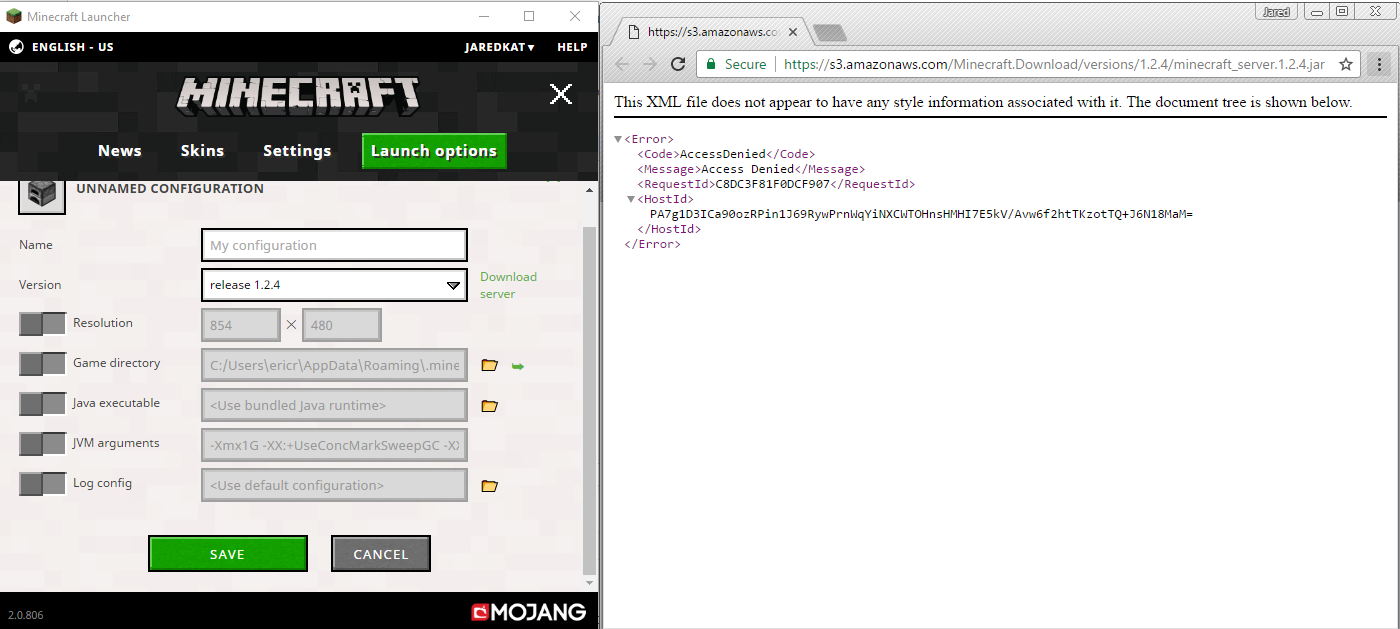Switch to the Skins tab
Screen dimensions: 1400x629
tap(202, 151)
